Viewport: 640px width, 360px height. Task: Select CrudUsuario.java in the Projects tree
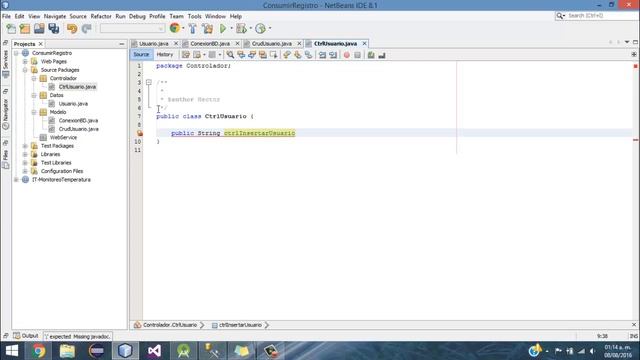click(x=78, y=129)
